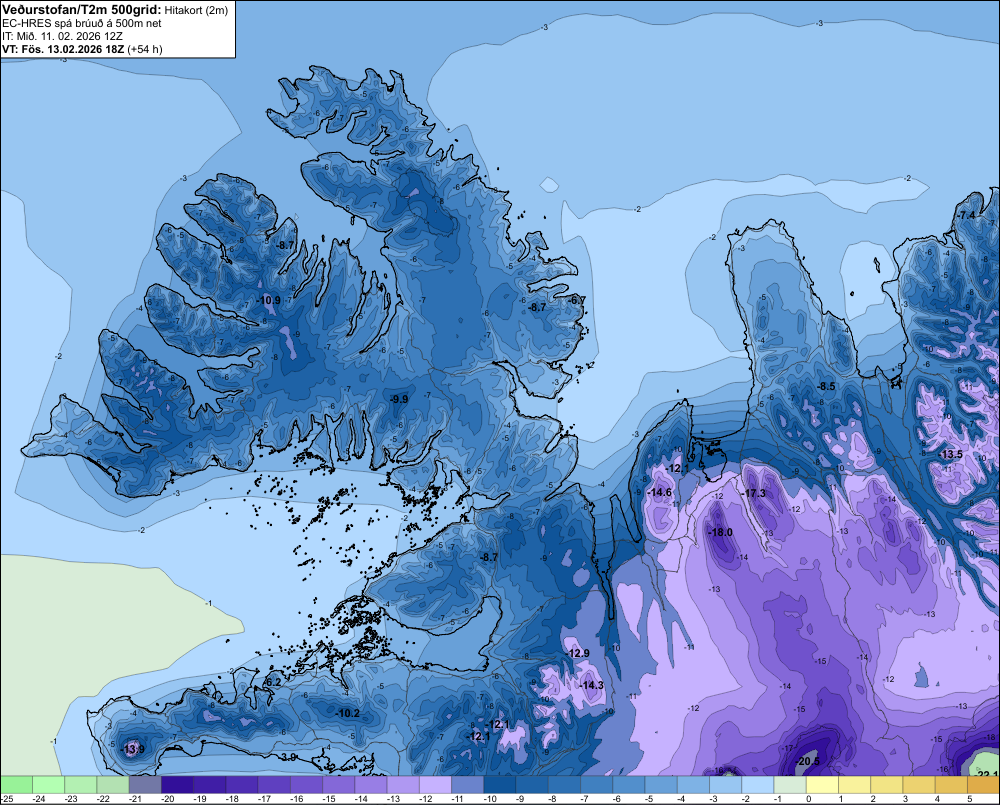Select the 4 legend color swatch

[951, 785]
